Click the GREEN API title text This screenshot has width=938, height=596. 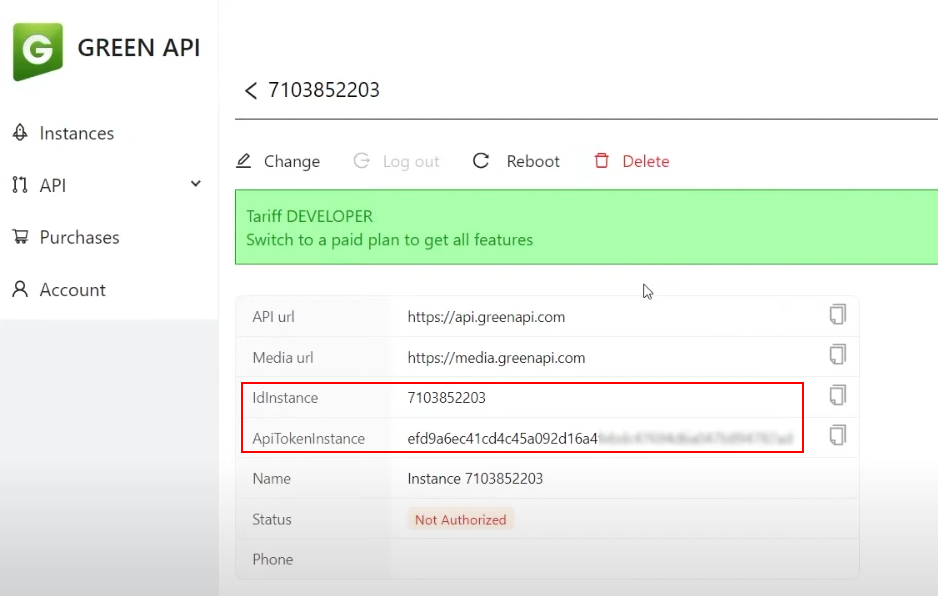(139, 48)
